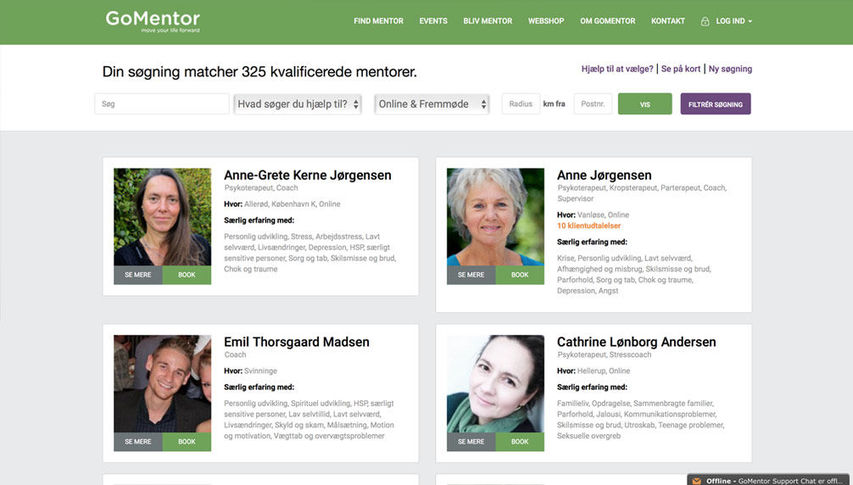Click Se mere for Cathrine Lønborg Andersen
Image resolution: width=853 pixels, height=485 pixels.
point(471,442)
